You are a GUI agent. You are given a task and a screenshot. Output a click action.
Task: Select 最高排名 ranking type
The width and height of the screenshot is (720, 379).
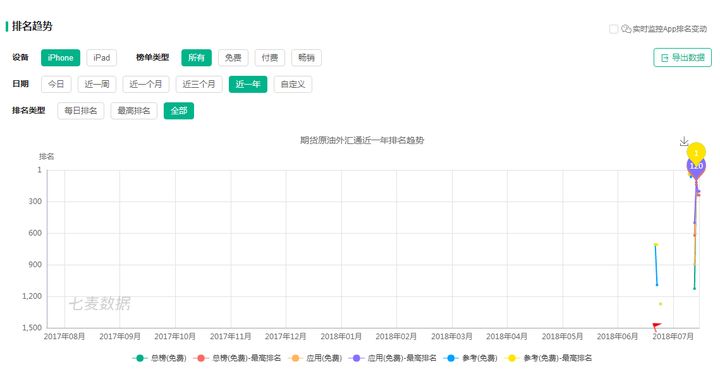point(134,111)
